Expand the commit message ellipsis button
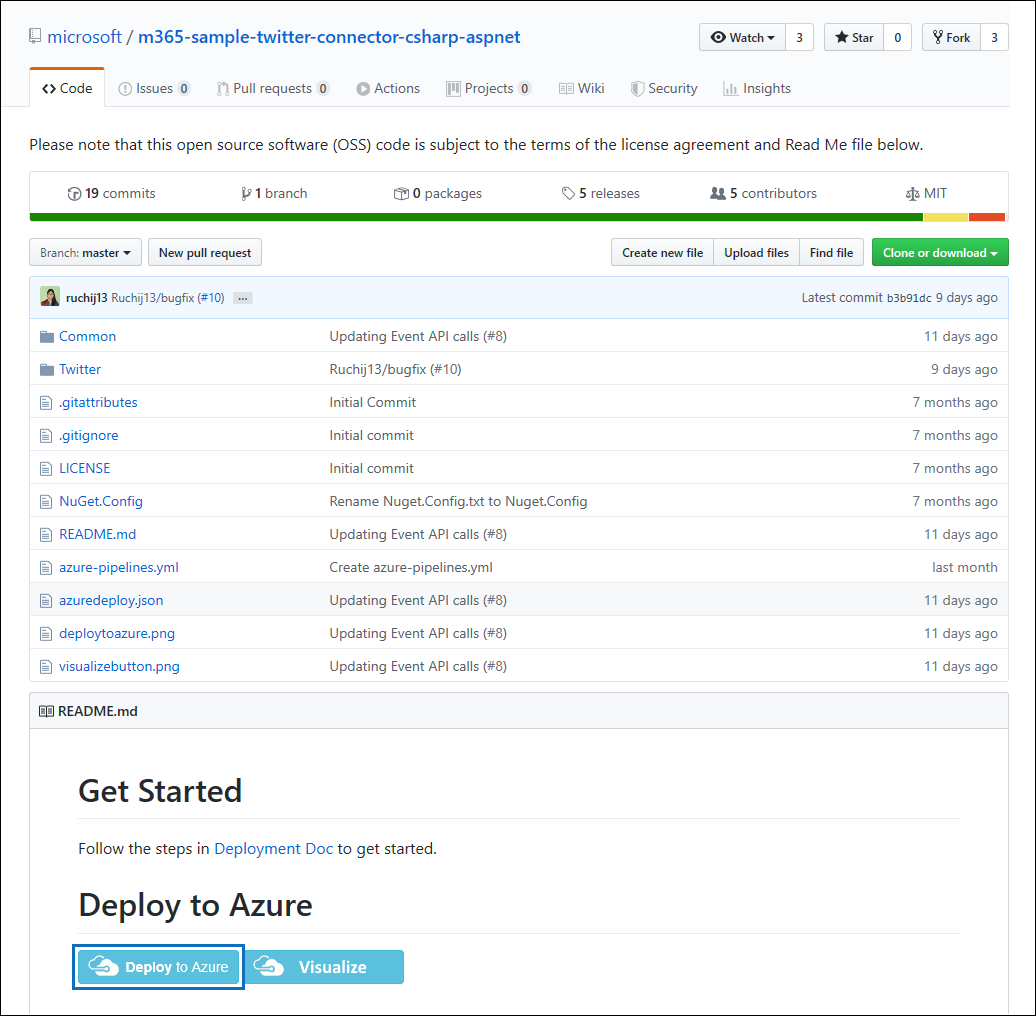Viewport: 1036px width, 1016px height. [x=241, y=297]
